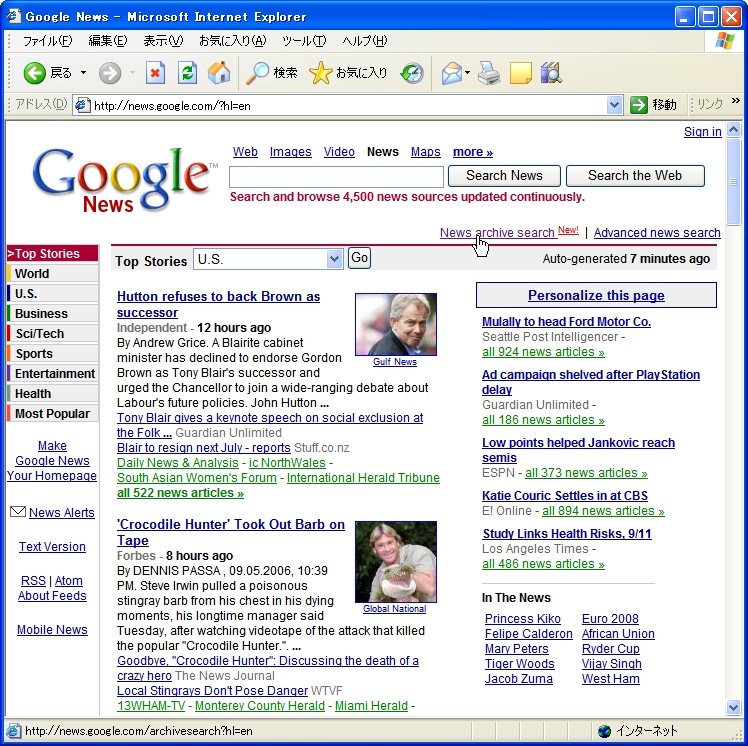The height and width of the screenshot is (746, 748).
Task: Click the green Go arrow icon
Action: (x=638, y=105)
